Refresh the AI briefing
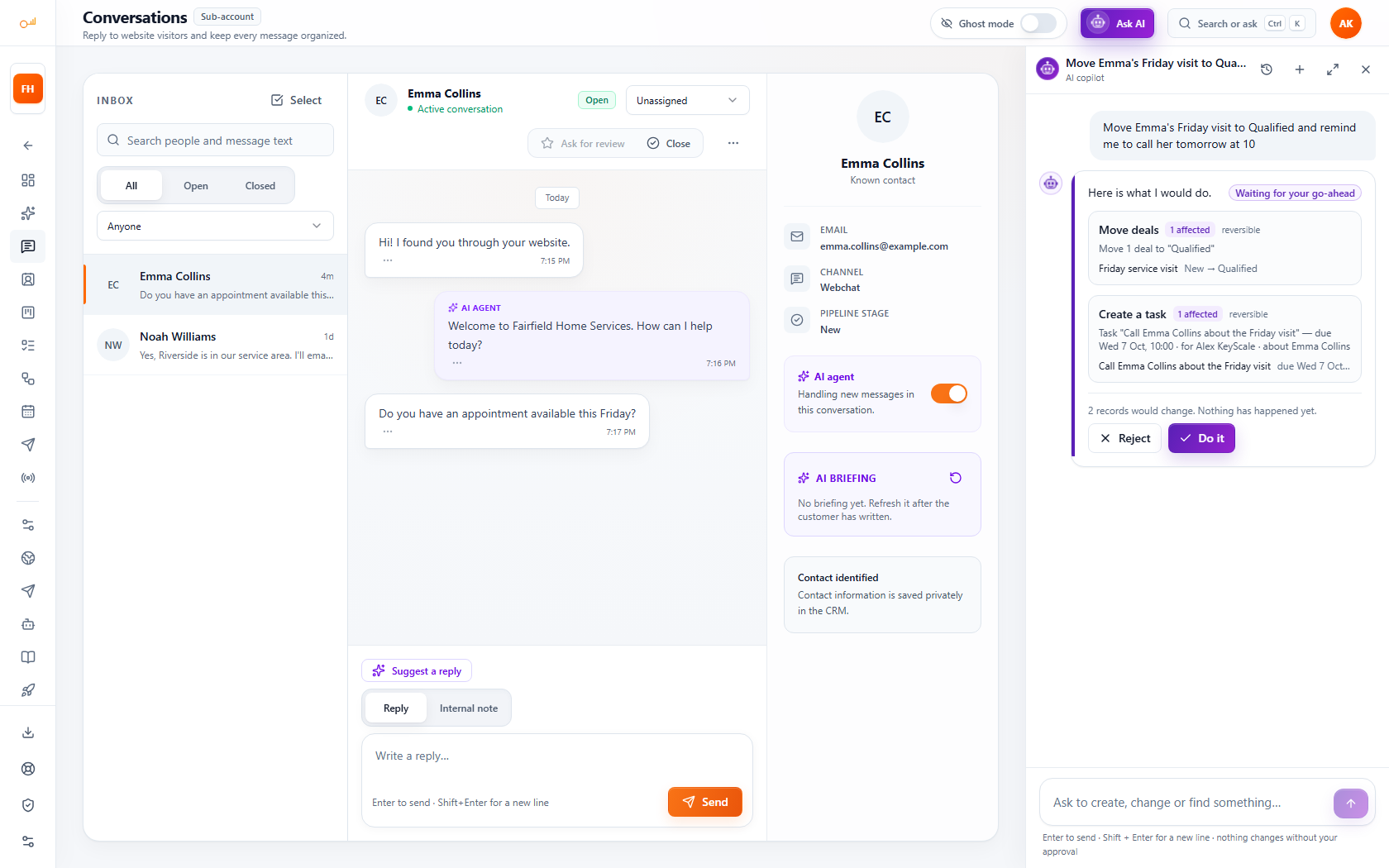Screen dimensions: 1389x868 tap(956, 478)
